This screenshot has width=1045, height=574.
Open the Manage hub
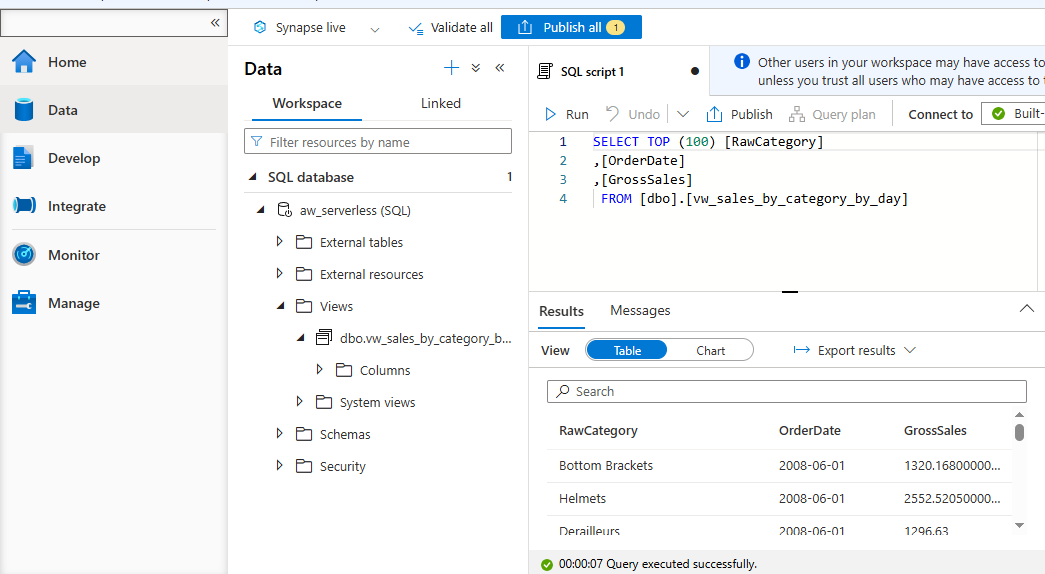coord(114,303)
